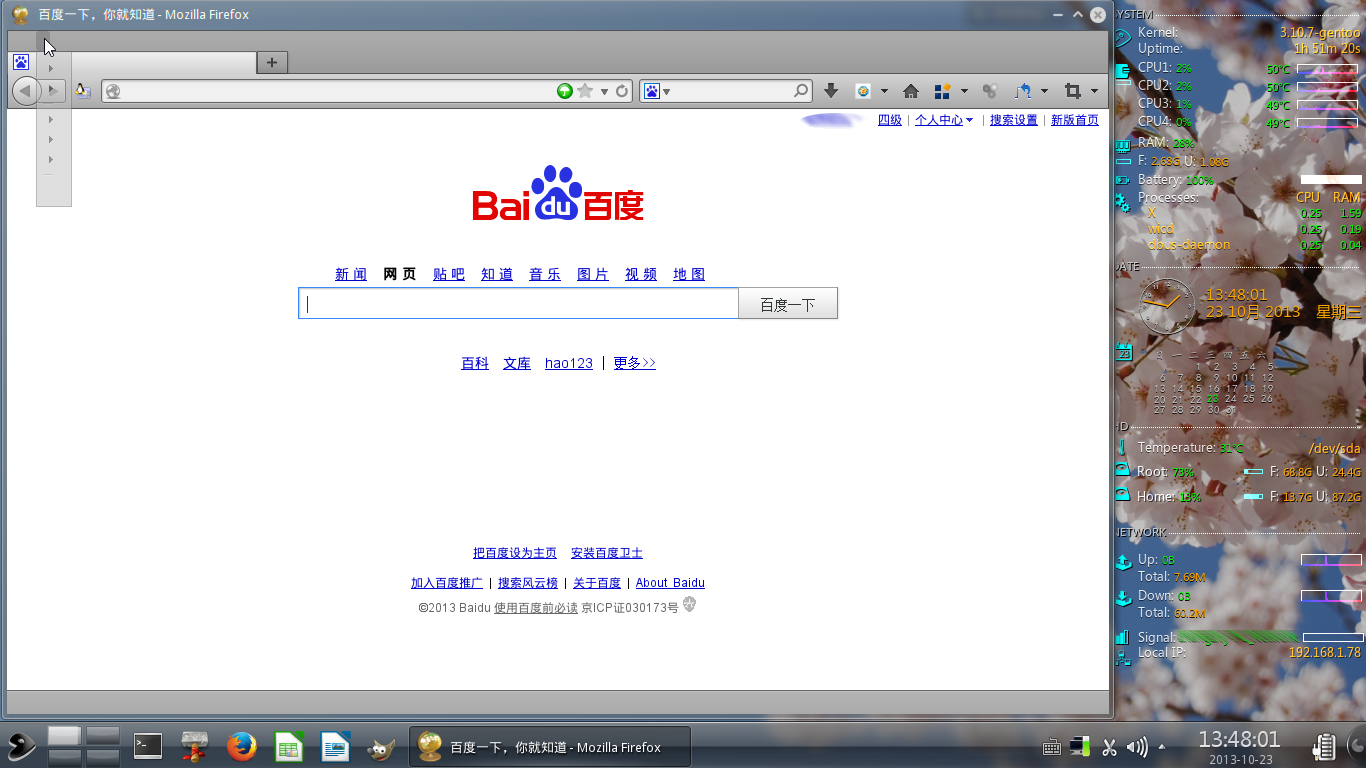Select the 地图 search category
Screen dimensions: 1366x768
689,274
